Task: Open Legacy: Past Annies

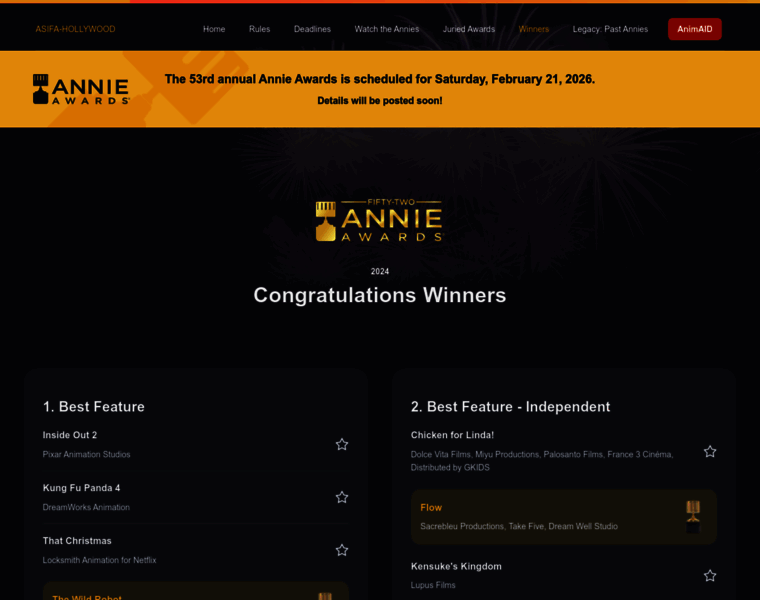Action: [x=610, y=29]
